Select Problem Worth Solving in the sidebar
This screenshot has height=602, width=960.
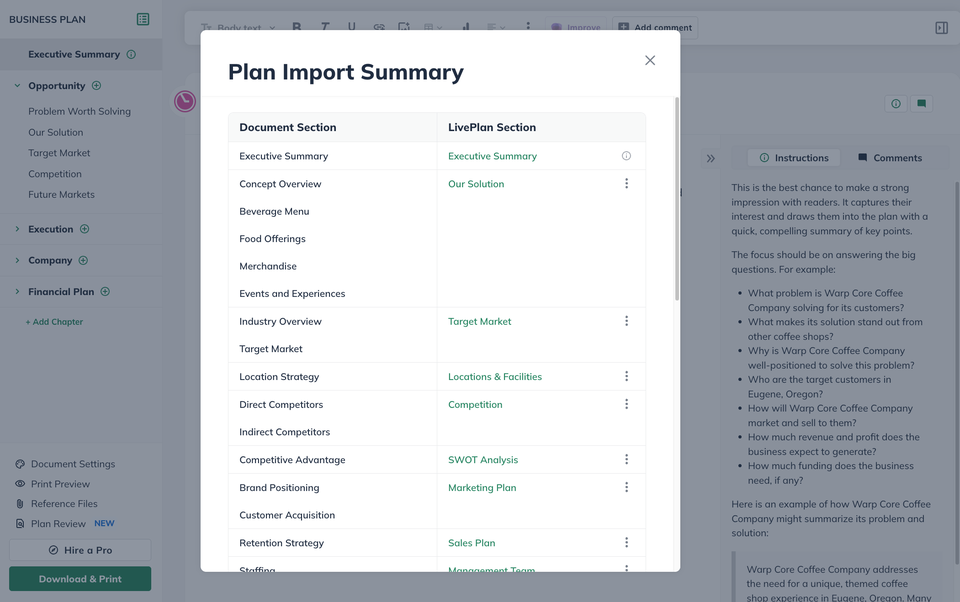pyautogui.click(x=80, y=111)
